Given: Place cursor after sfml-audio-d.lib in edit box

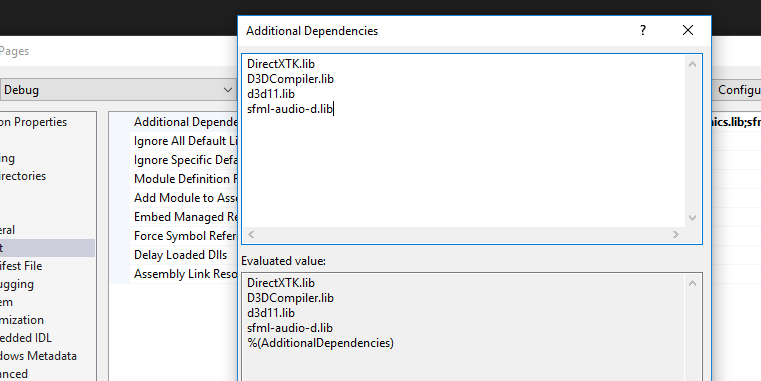Looking at the screenshot, I should [x=334, y=109].
